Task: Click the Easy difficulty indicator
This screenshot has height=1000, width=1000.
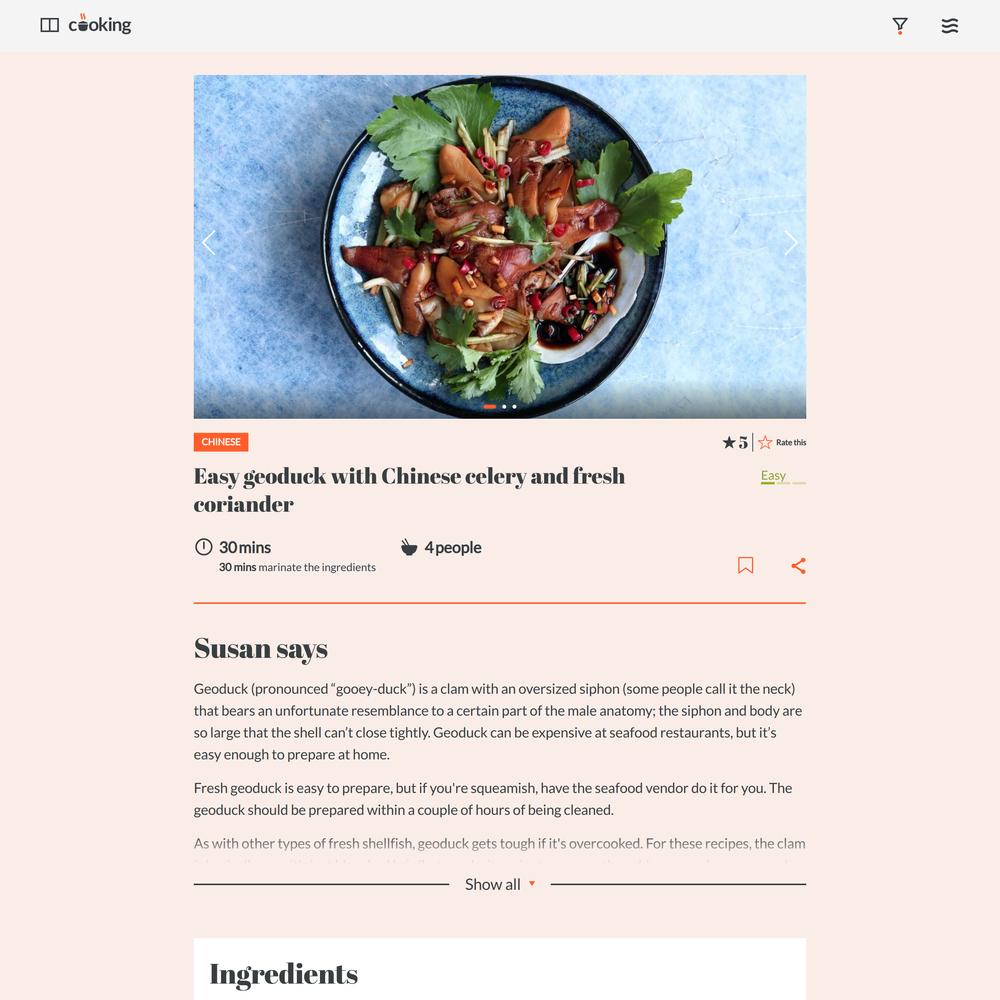Action: point(783,476)
